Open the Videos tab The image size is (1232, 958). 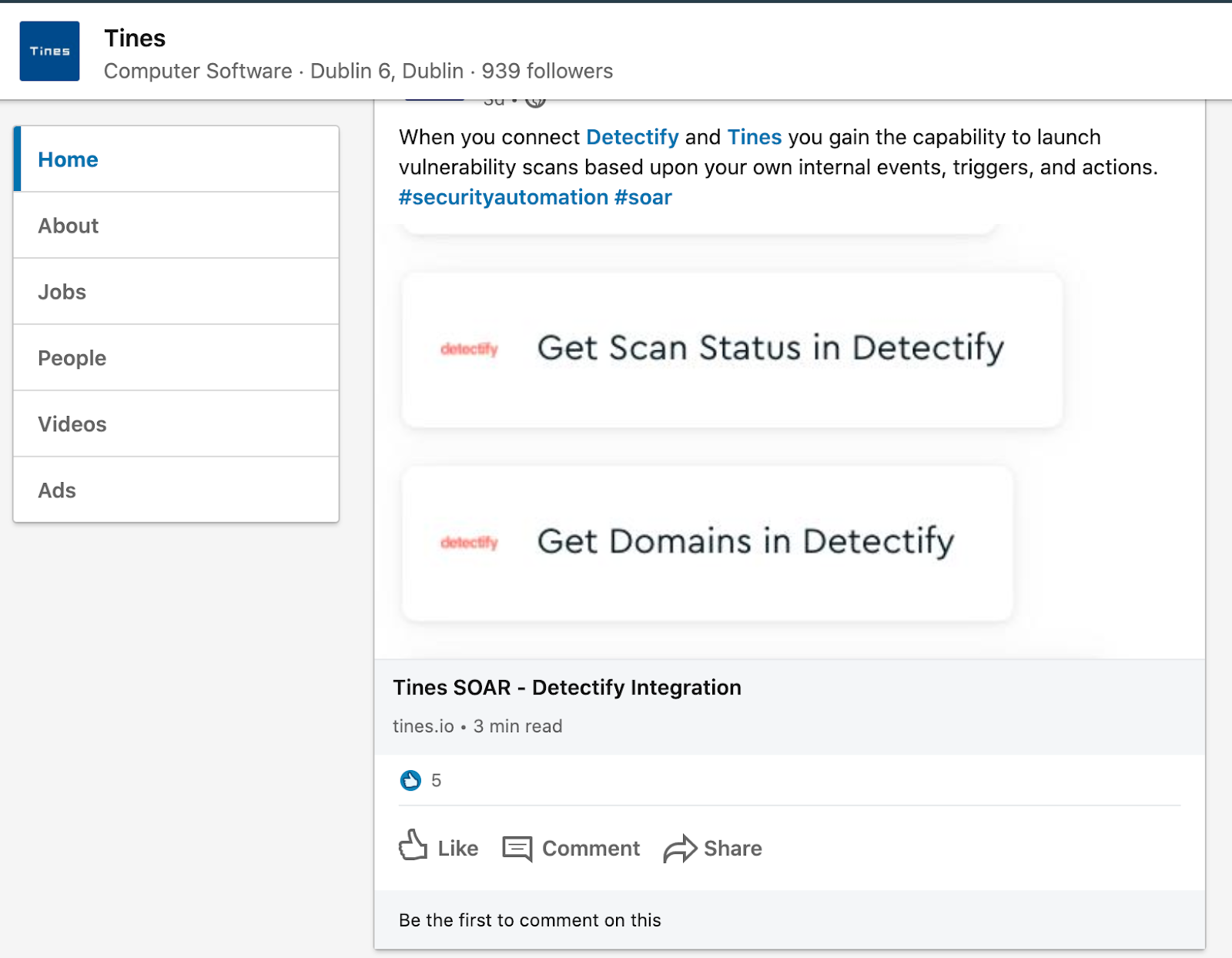72,424
